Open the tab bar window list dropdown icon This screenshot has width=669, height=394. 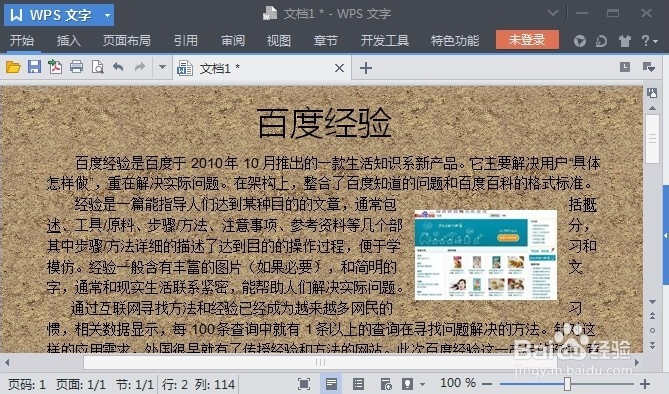[649, 67]
